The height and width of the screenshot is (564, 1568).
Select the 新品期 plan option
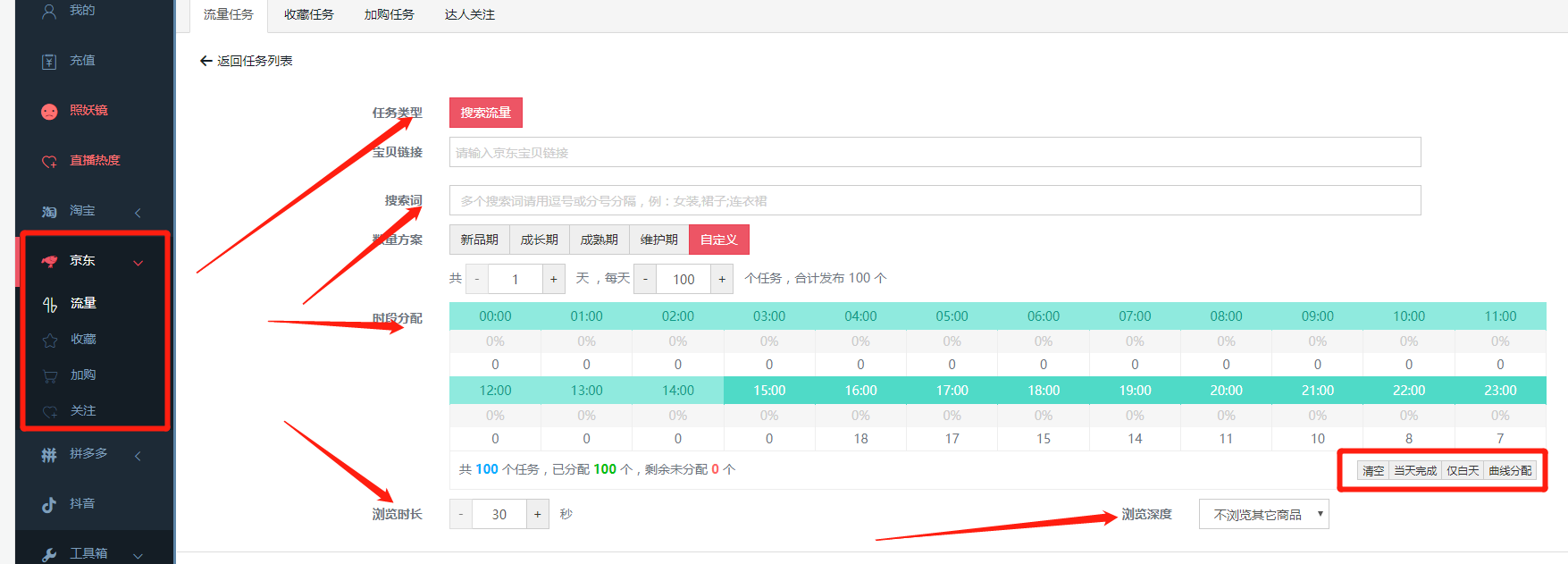pyautogui.click(x=479, y=240)
